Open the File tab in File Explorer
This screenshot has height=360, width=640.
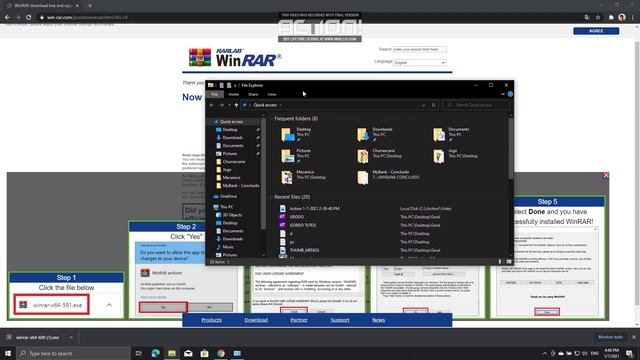215,94
